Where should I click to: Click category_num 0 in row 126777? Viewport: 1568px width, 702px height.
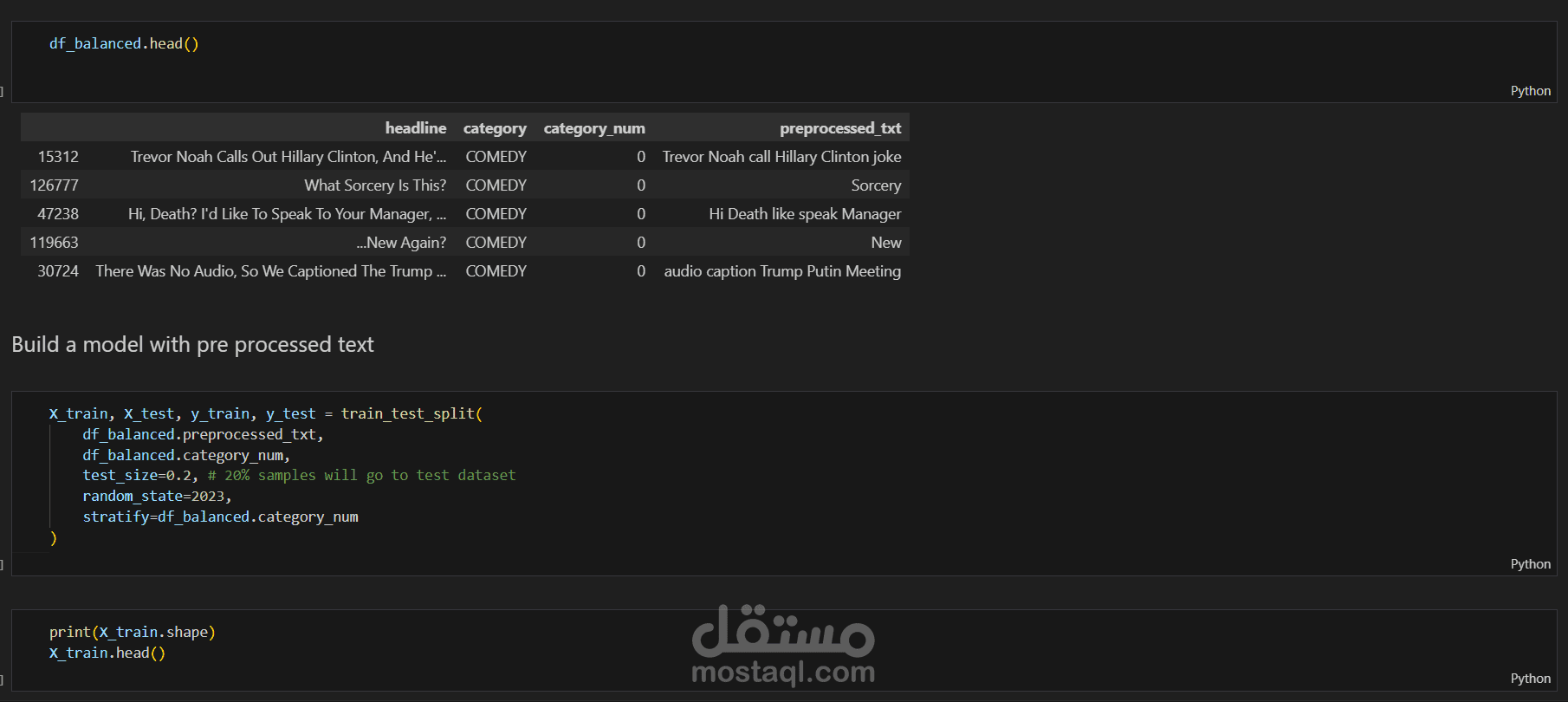(641, 185)
